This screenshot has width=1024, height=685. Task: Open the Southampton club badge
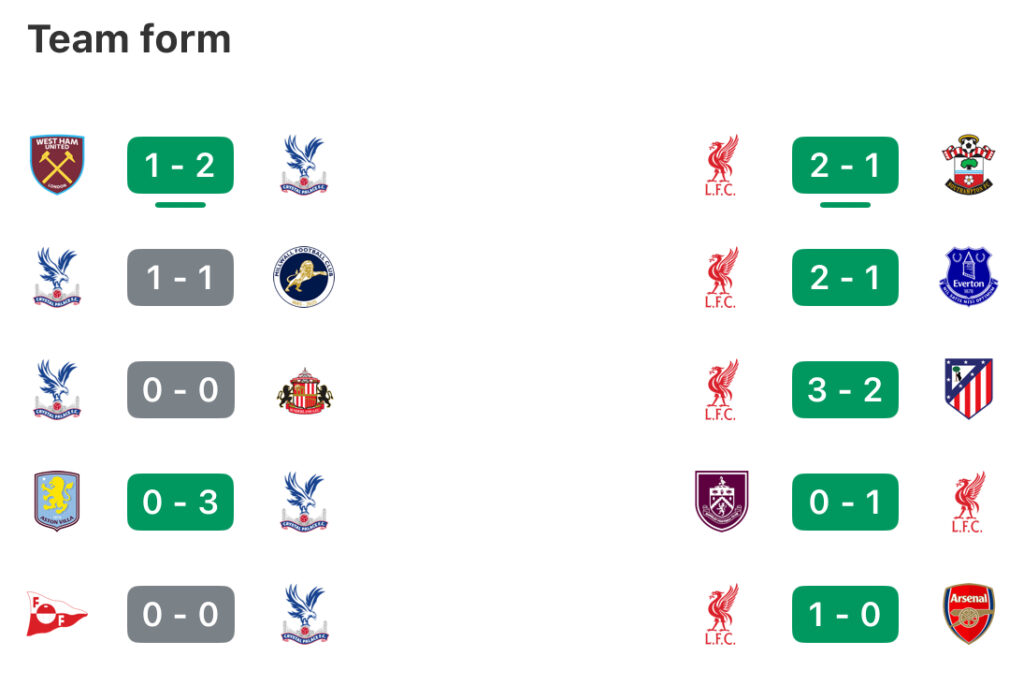[968, 164]
